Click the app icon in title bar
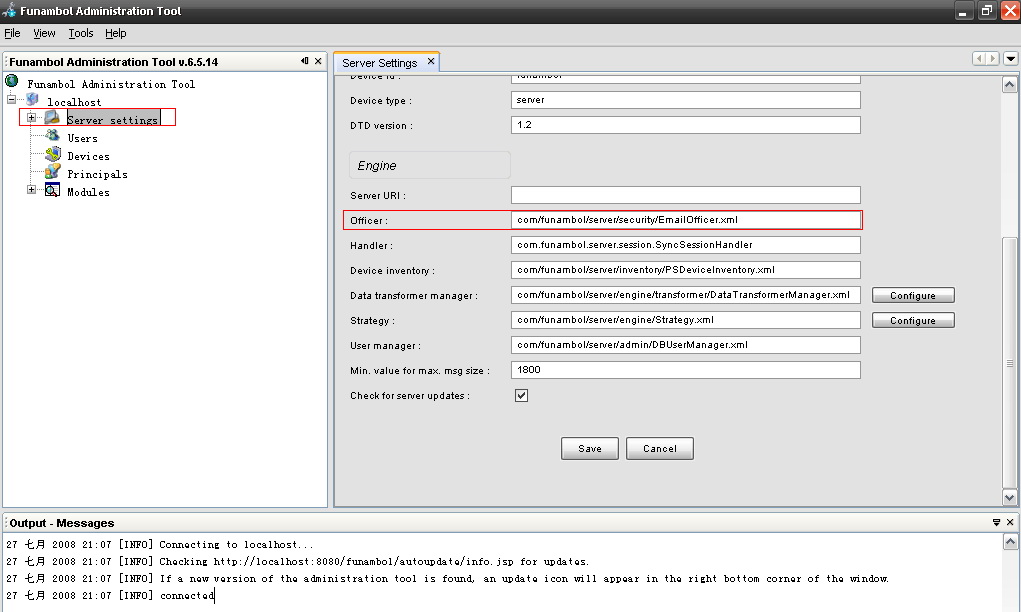The width and height of the screenshot is (1021, 612). (x=9, y=10)
